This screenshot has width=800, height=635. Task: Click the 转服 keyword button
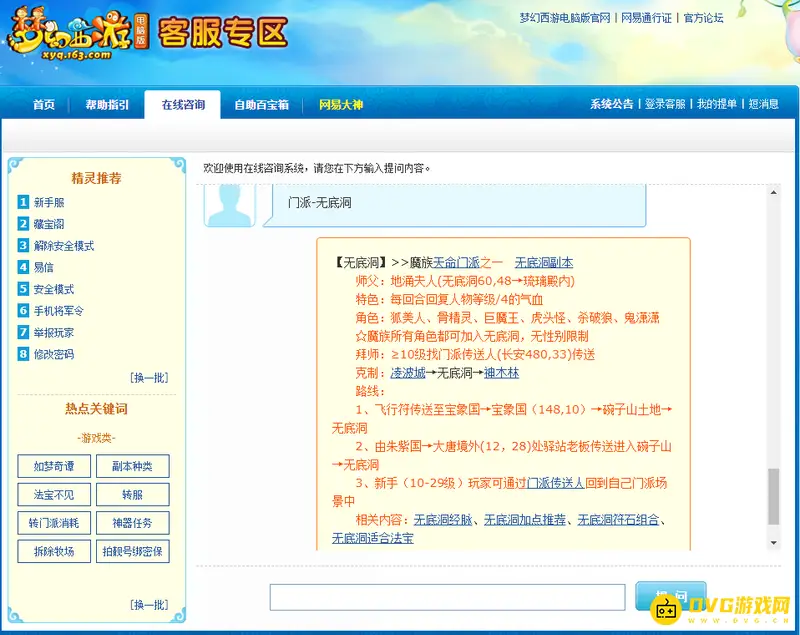133,495
